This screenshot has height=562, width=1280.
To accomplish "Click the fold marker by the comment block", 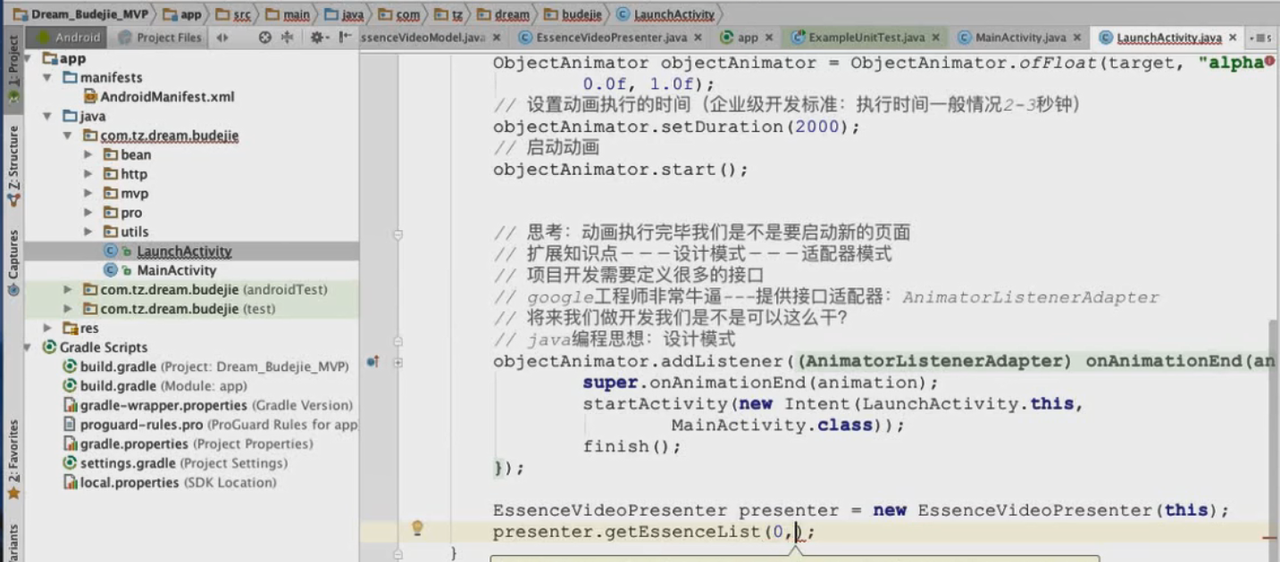I will coord(398,234).
